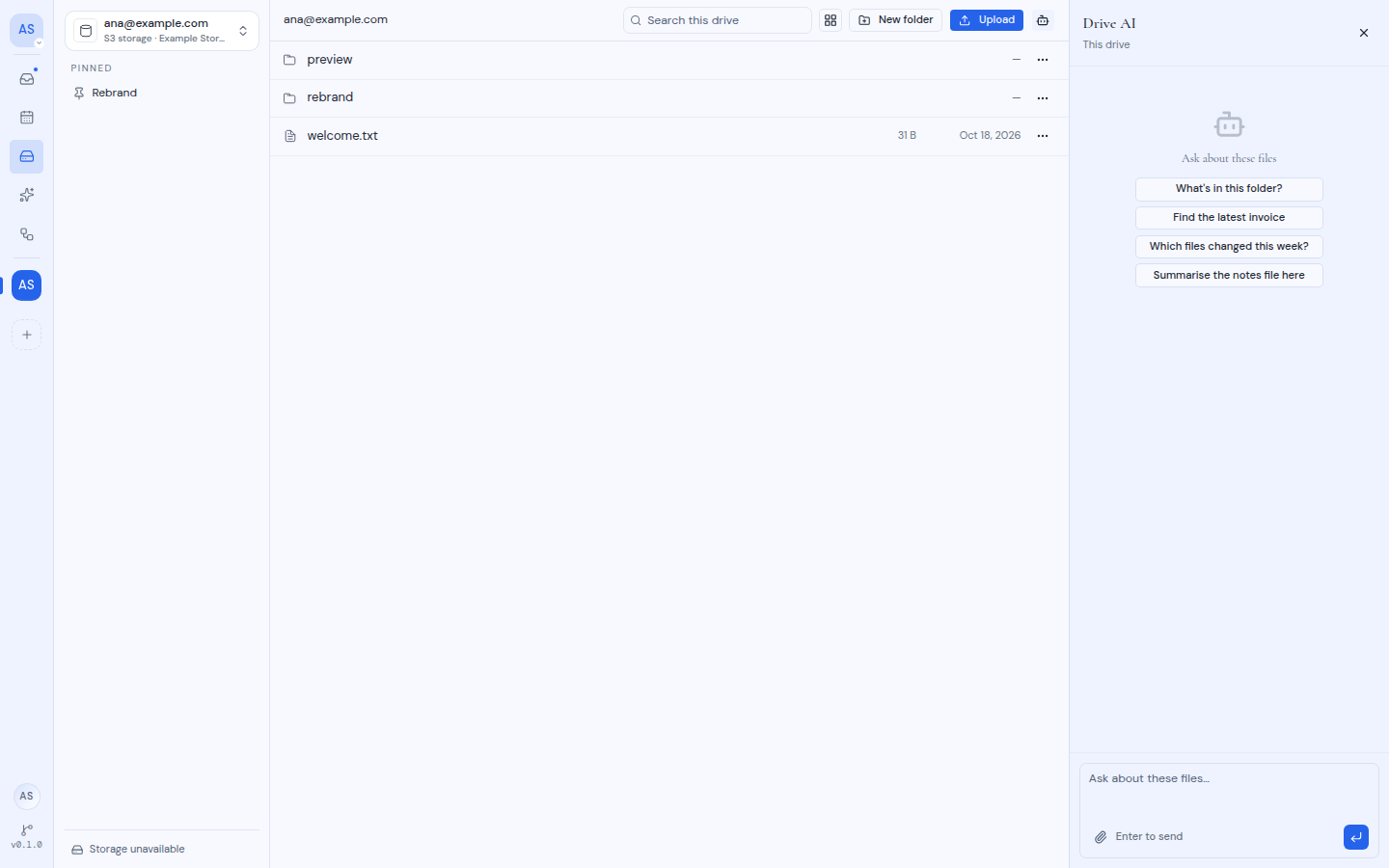Click the ana@example.com breadcrumb

tap(336, 19)
